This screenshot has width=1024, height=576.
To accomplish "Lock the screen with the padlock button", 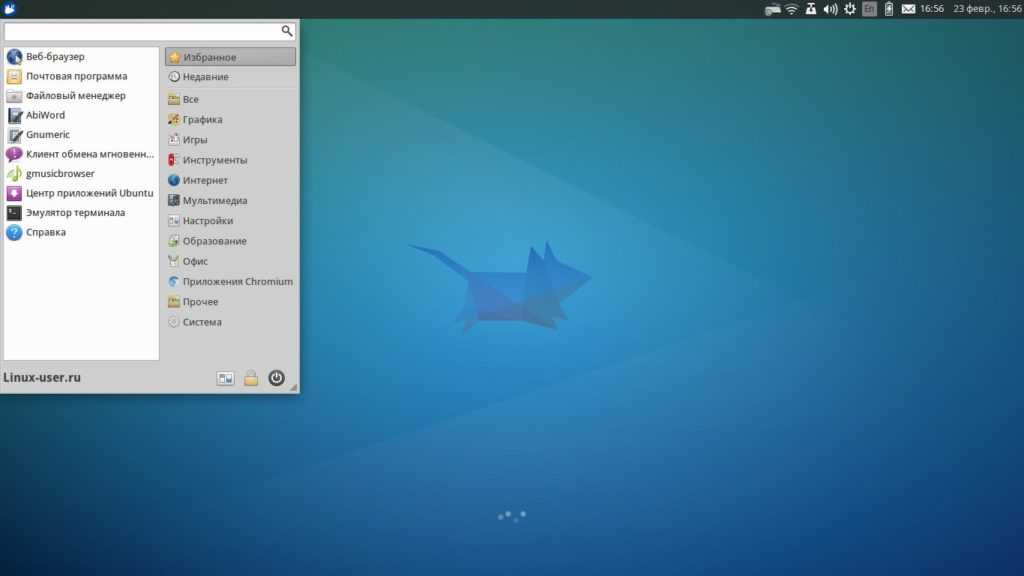I will [x=251, y=378].
